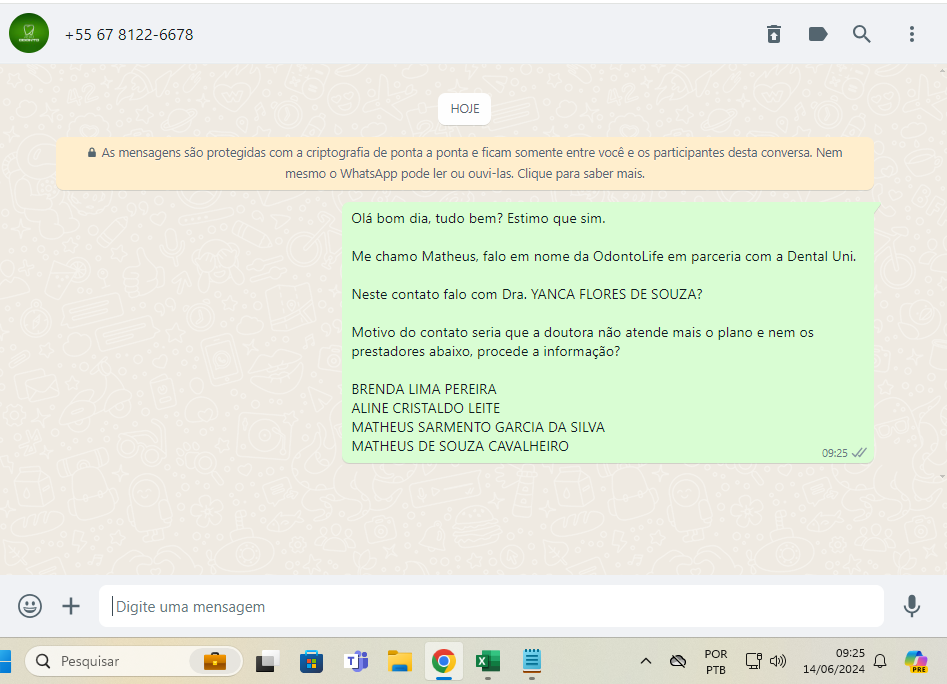The image size is (947, 684).
Task: Click the briefcase icon in search box
Action: [x=214, y=662]
